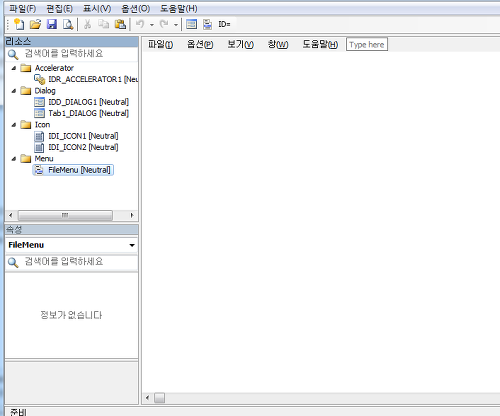This screenshot has height=416, width=500.
Task: Open the Redo history dropdown arrow
Action: (x=176, y=25)
